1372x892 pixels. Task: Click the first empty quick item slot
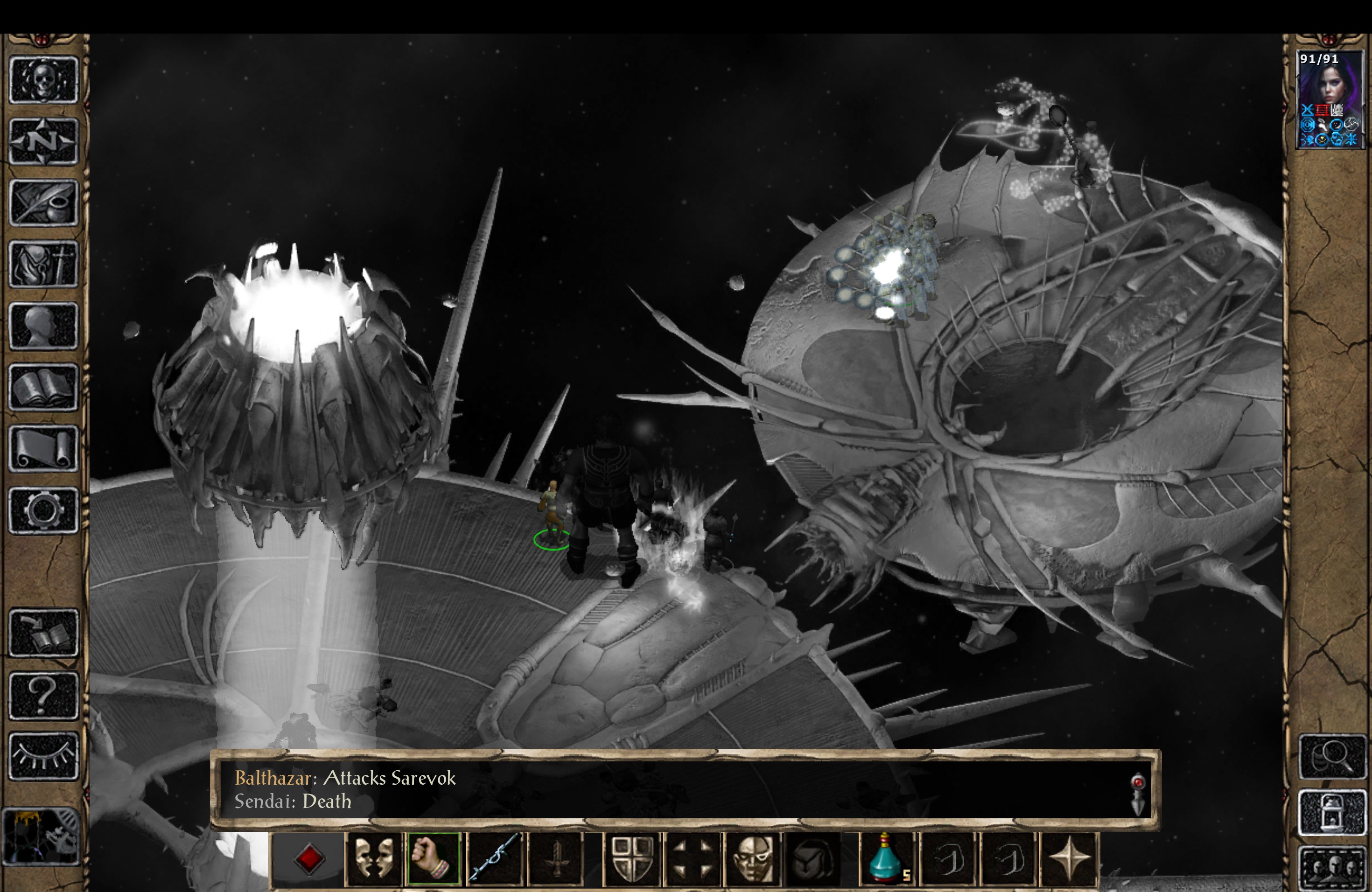(948, 859)
